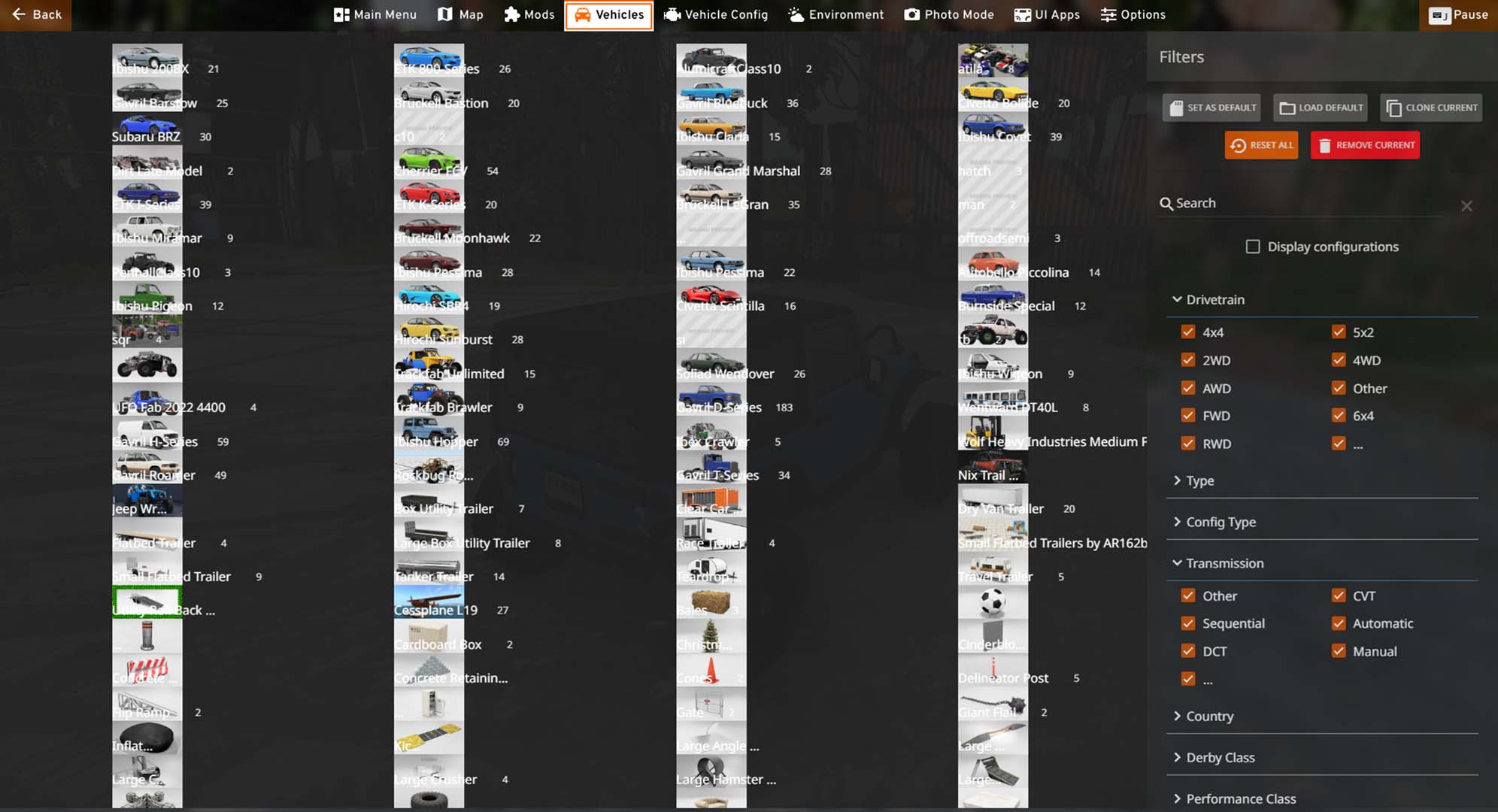Toggle the 4WD drivetrain checkbox
This screenshot has width=1498, height=812.
1338,360
